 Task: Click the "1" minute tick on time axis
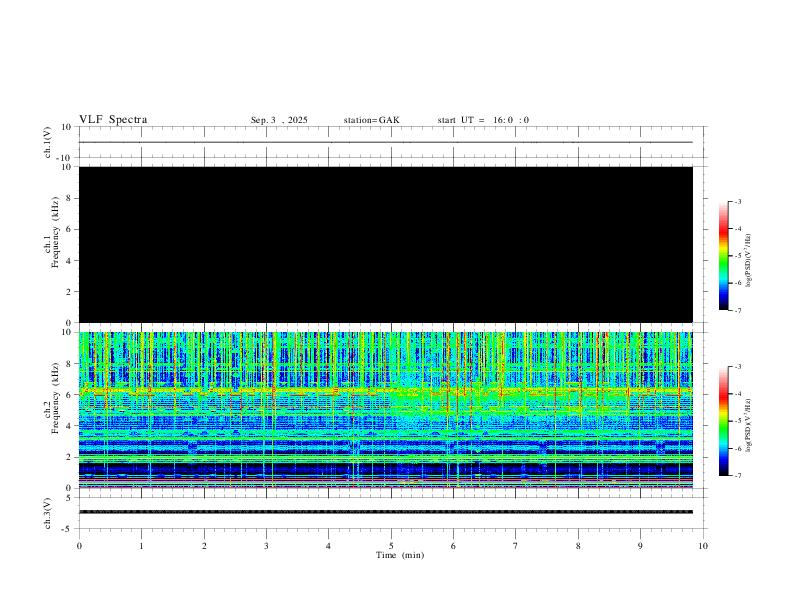[141, 546]
